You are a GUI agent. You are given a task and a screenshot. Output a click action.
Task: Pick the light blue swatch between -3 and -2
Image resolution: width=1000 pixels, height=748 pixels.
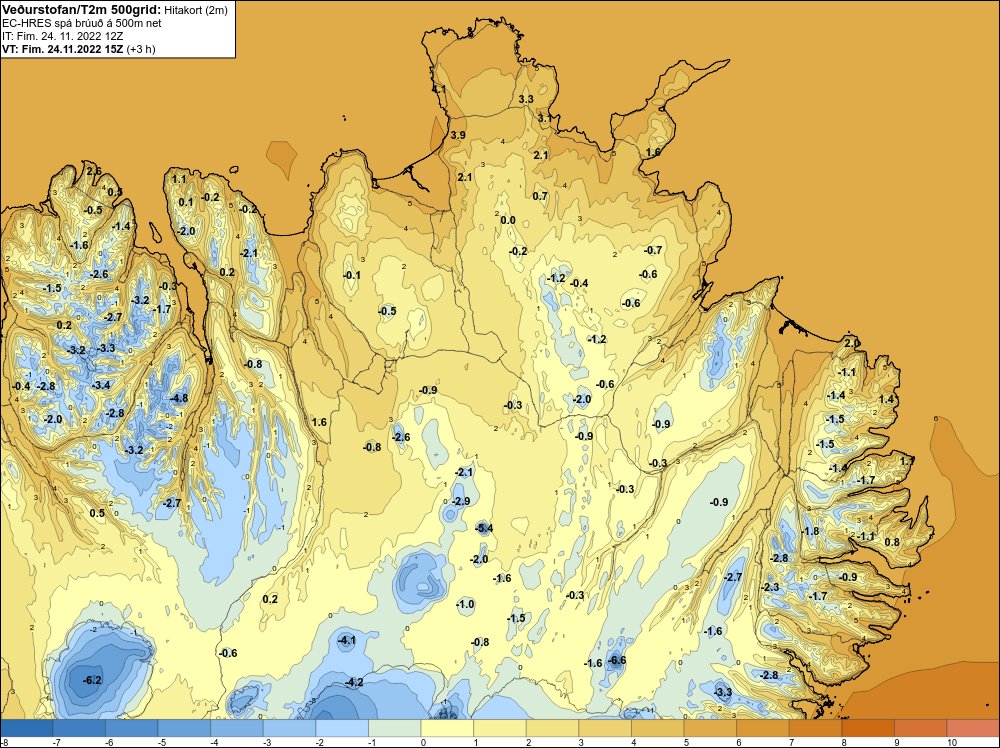[x=290, y=728]
